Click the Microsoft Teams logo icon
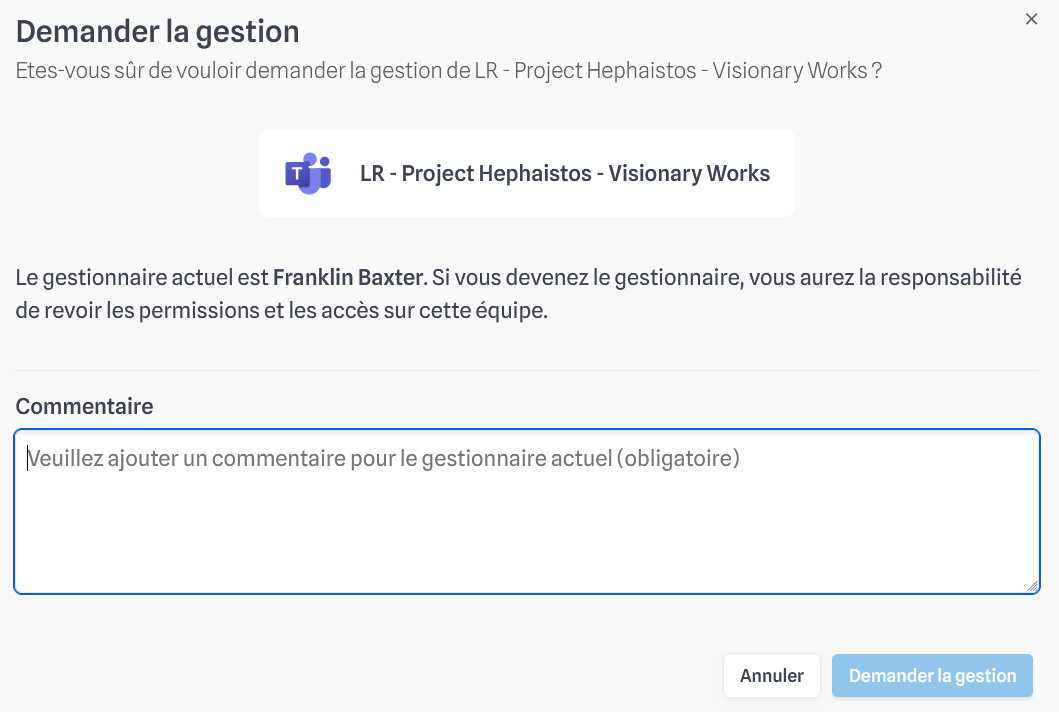The height and width of the screenshot is (712, 1059). click(x=308, y=174)
